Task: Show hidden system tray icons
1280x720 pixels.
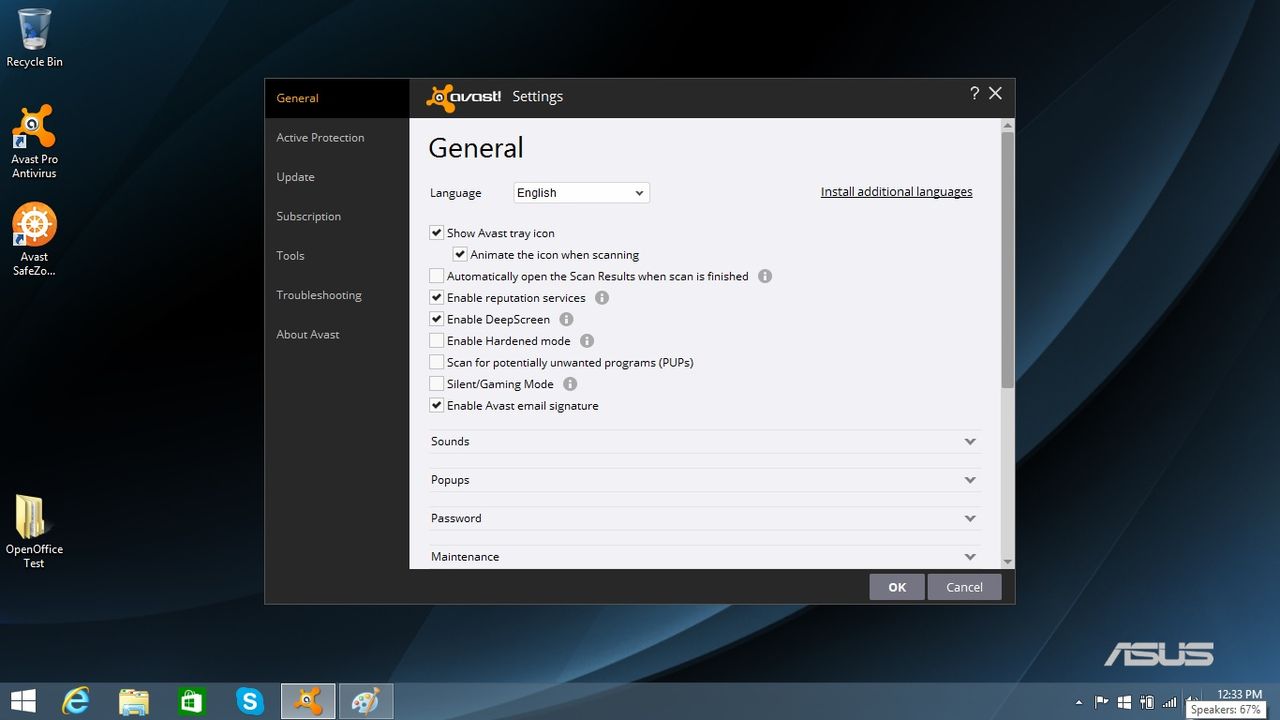Action: point(1078,702)
